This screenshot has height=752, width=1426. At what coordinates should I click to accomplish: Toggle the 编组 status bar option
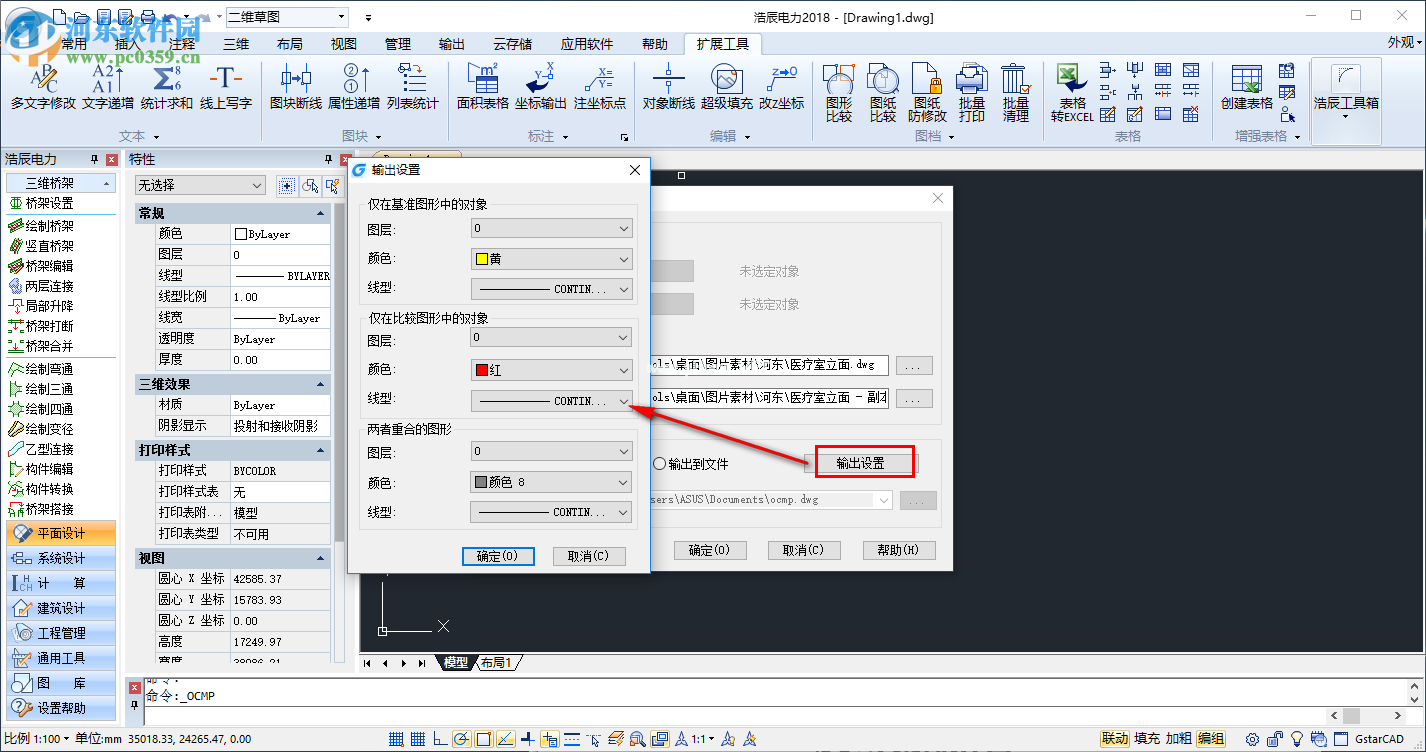pos(1211,739)
